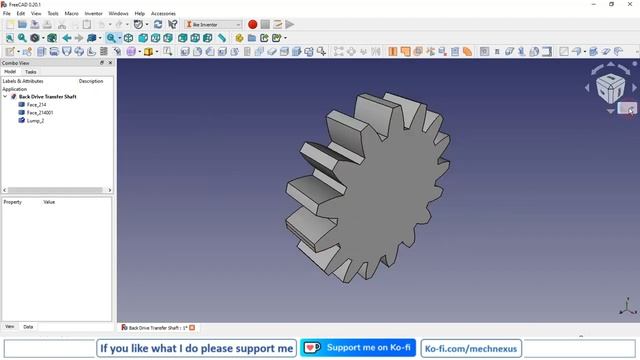The width and height of the screenshot is (640, 360).
Task: Switch property panel to View tab
Action: click(10, 327)
